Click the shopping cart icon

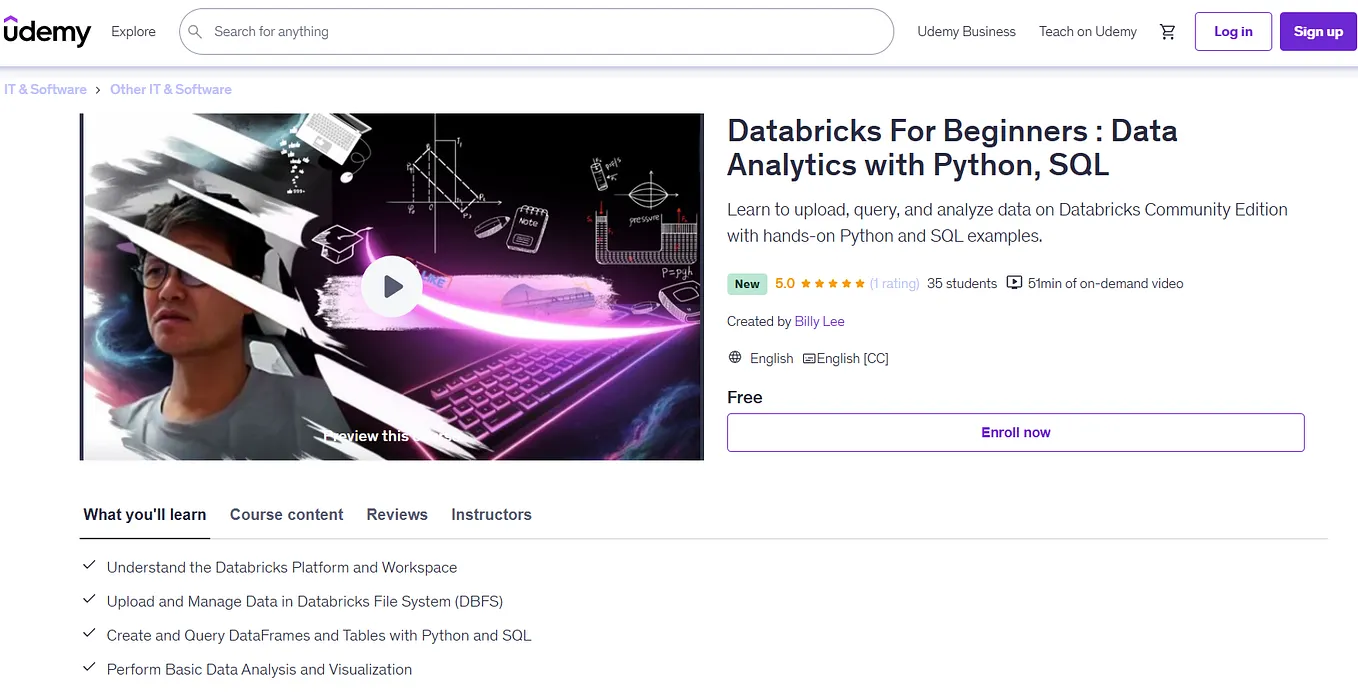coord(1167,31)
